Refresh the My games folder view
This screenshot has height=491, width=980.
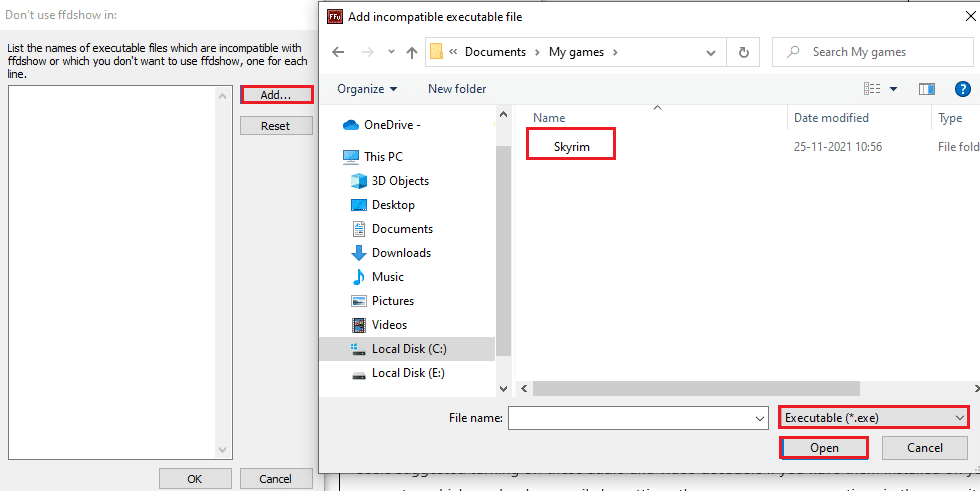(x=743, y=52)
